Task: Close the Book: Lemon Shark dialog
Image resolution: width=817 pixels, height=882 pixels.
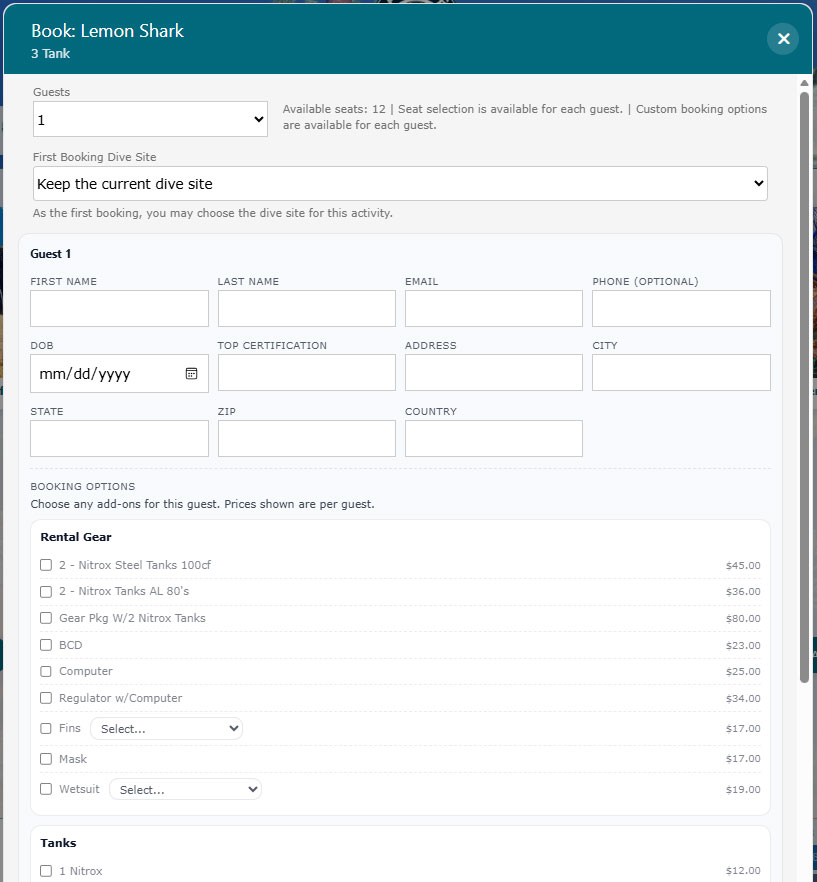Action: 783,39
